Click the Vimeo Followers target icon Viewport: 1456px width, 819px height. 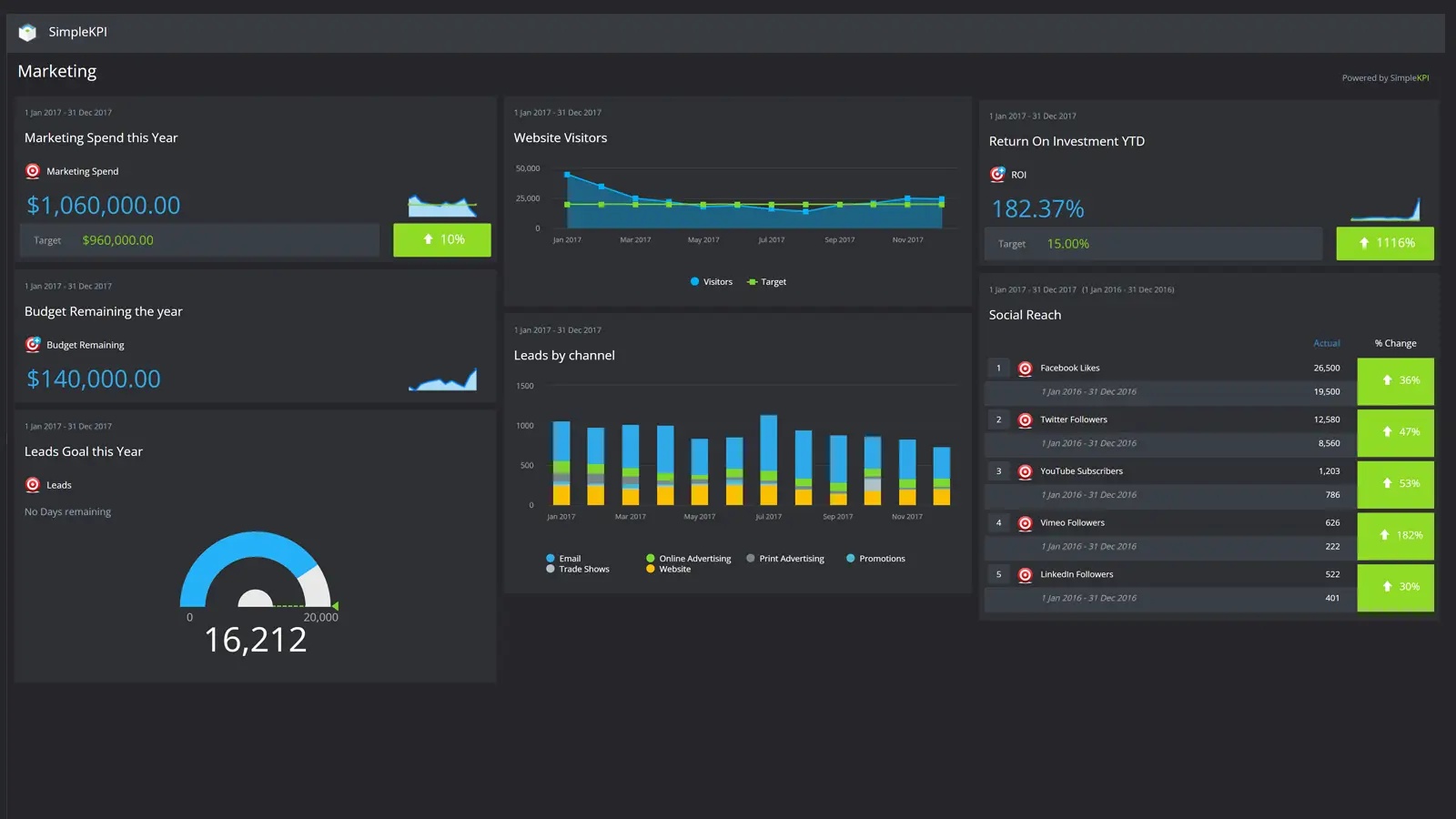click(1025, 523)
